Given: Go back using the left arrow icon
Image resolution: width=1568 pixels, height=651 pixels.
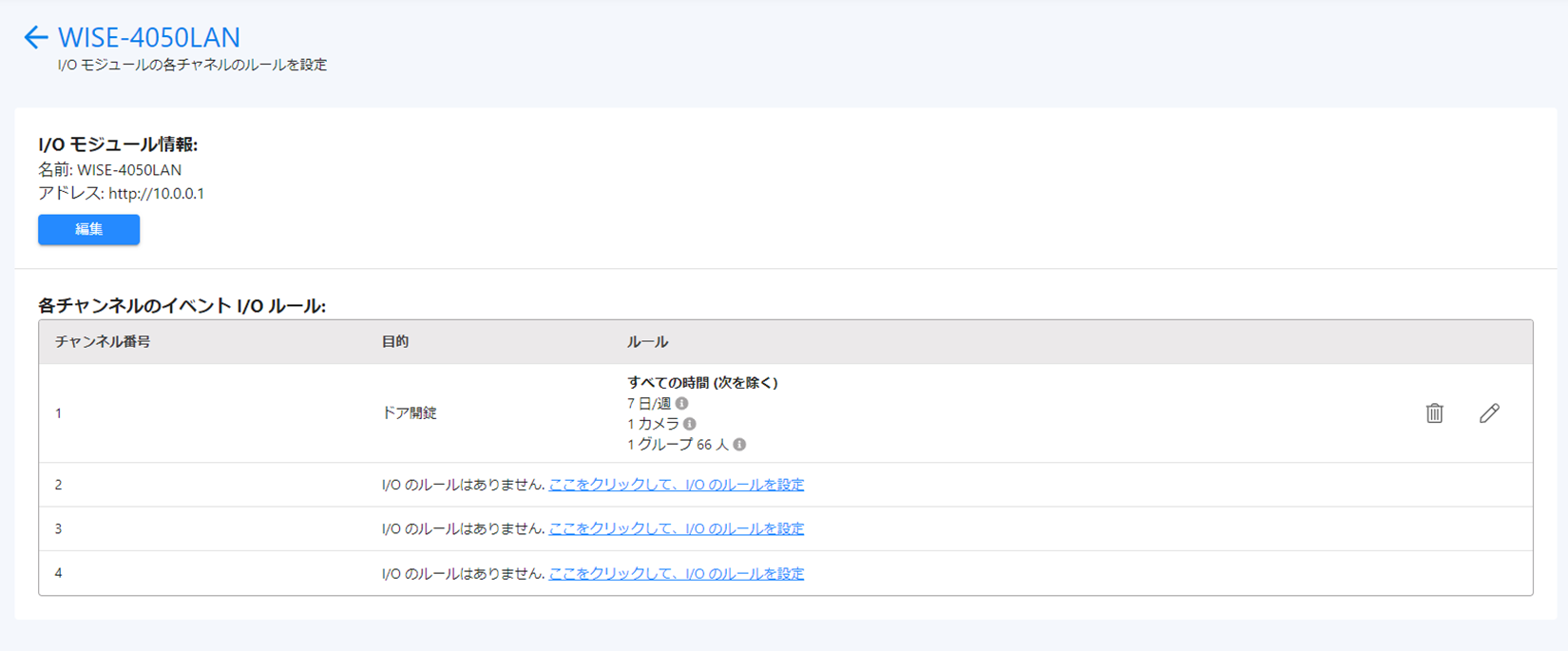Looking at the screenshot, I should (35, 37).
